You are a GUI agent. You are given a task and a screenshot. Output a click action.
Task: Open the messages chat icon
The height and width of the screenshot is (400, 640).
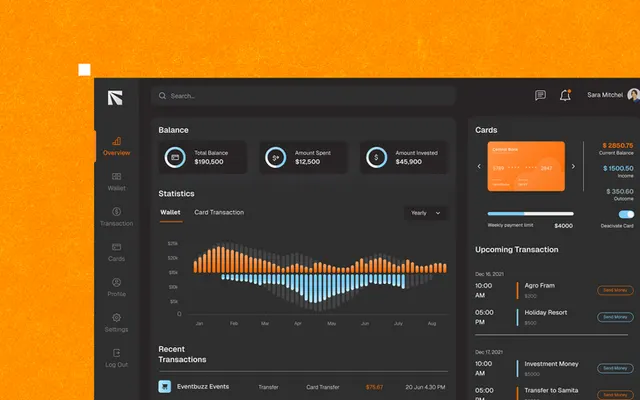tap(540, 95)
